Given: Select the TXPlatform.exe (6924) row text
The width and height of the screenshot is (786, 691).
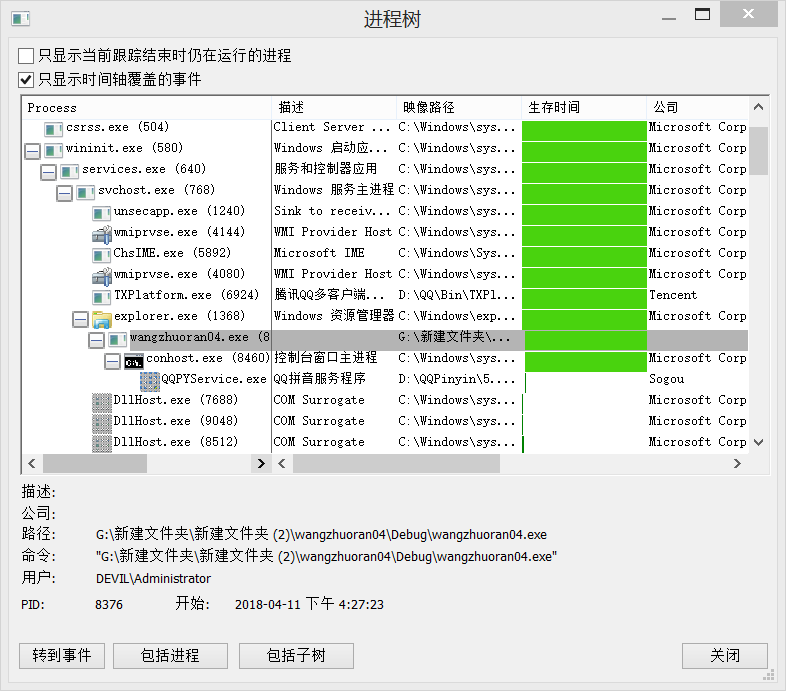Looking at the screenshot, I should (x=186, y=295).
